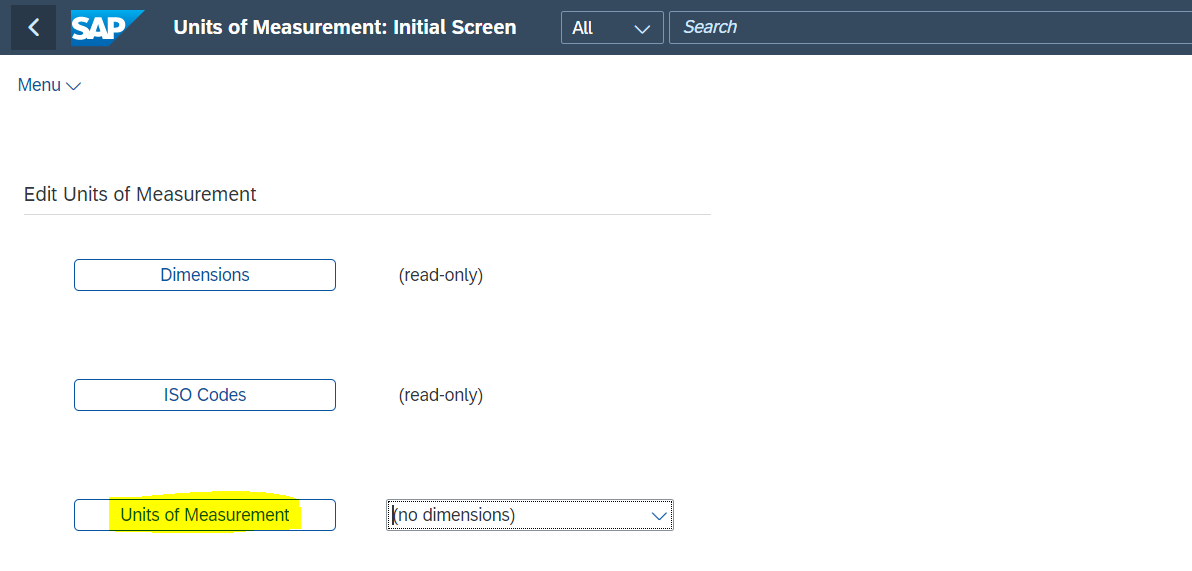Click the chevron arrow of the All selector
Screen dimensions: 1192x571
(x=642, y=29)
